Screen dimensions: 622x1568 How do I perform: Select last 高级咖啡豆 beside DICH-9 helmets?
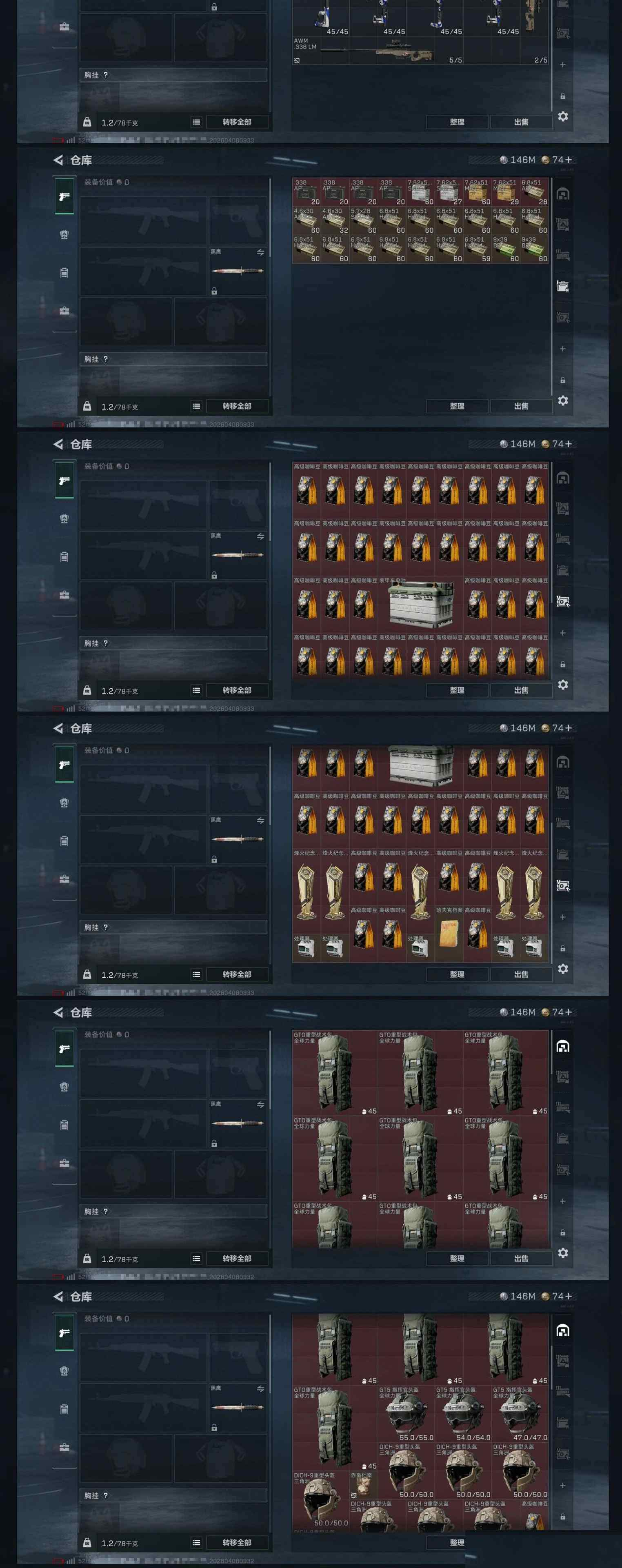click(534, 1515)
